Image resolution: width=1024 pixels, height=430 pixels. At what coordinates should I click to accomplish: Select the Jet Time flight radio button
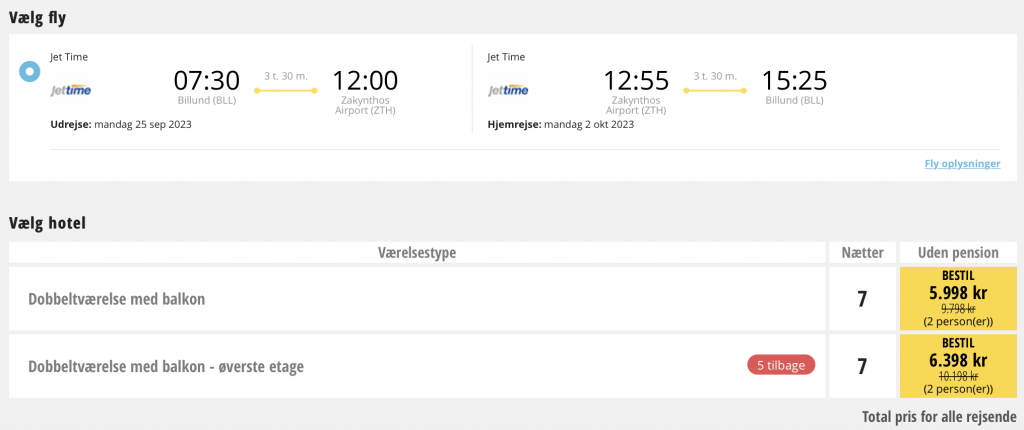[30, 71]
